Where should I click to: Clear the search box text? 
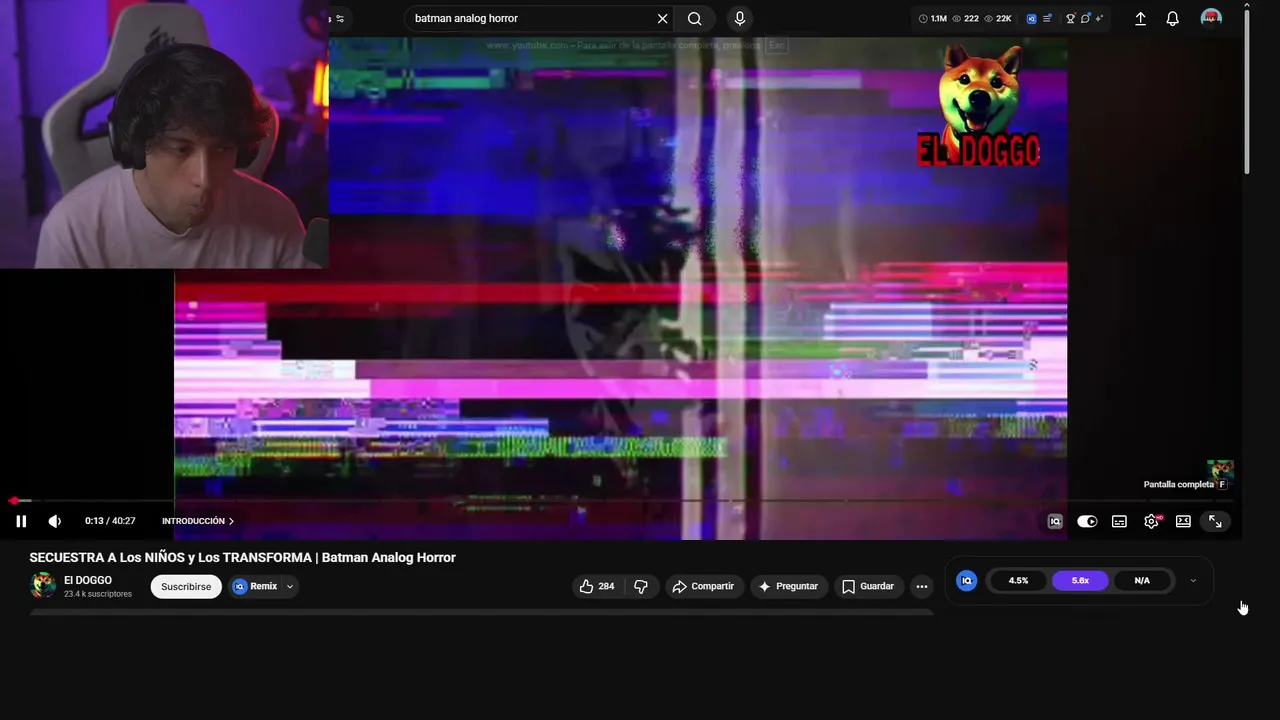tap(662, 18)
